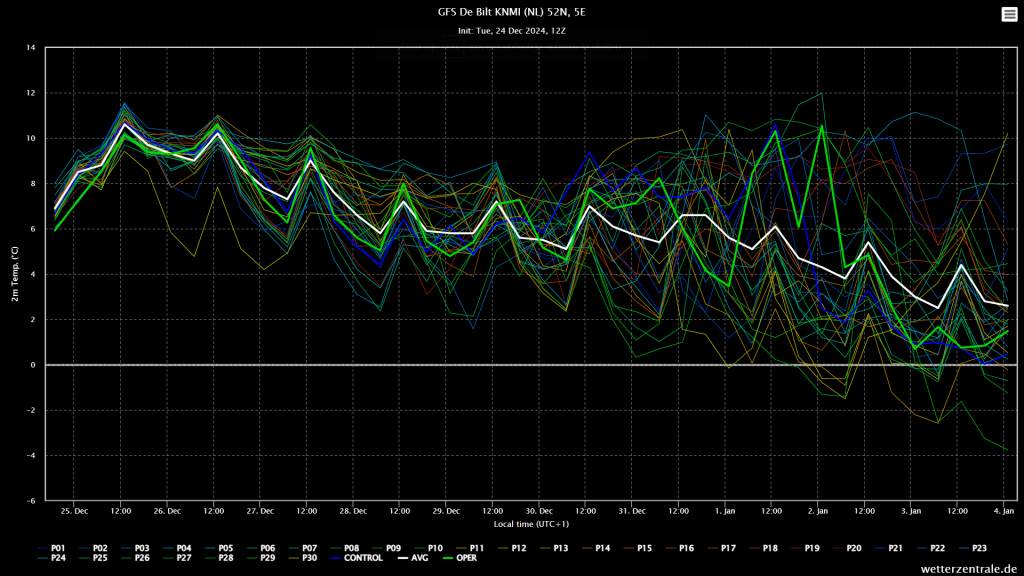The image size is (1024, 576).
Task: Hide ensemble member P30 in legend
Action: coord(303,558)
